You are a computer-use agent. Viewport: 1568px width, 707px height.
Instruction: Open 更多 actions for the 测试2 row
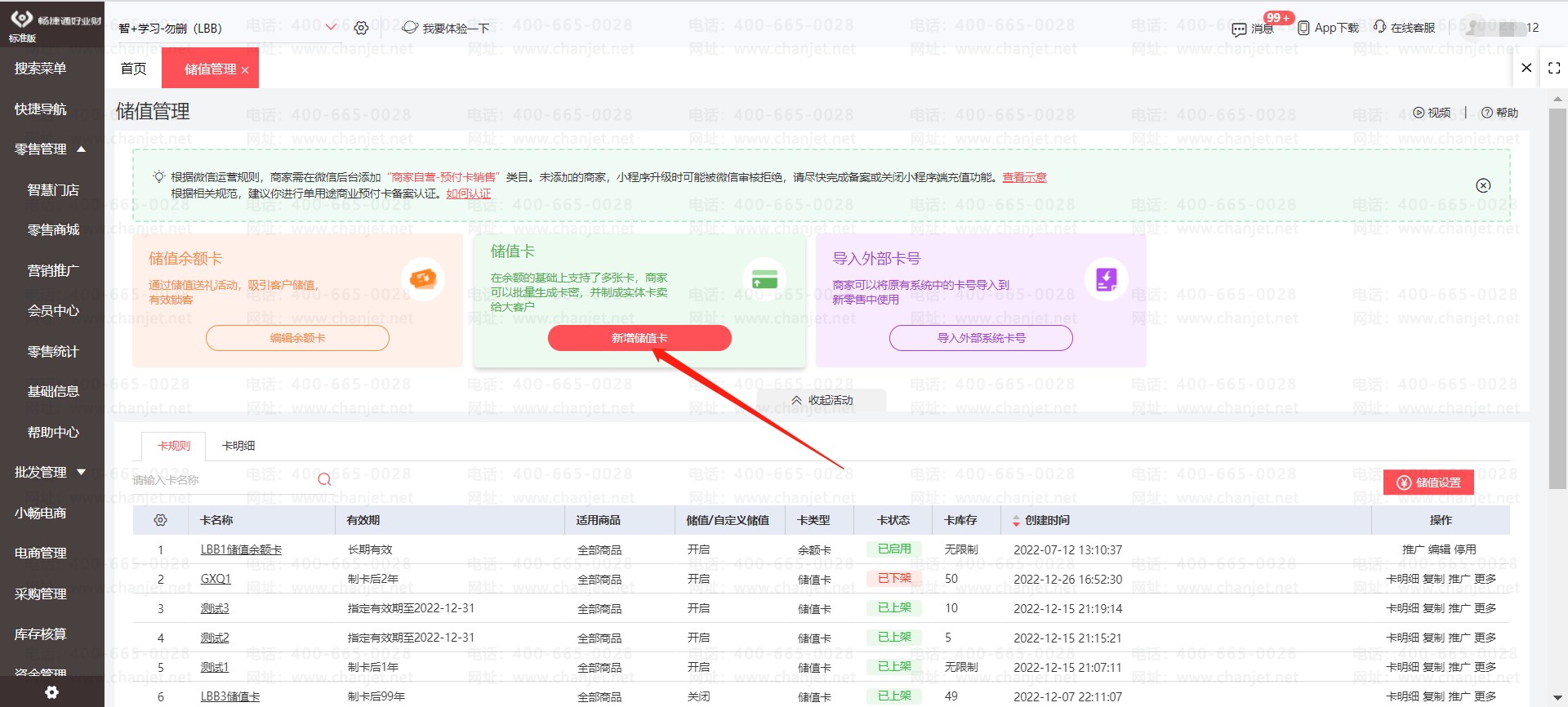click(x=1485, y=638)
